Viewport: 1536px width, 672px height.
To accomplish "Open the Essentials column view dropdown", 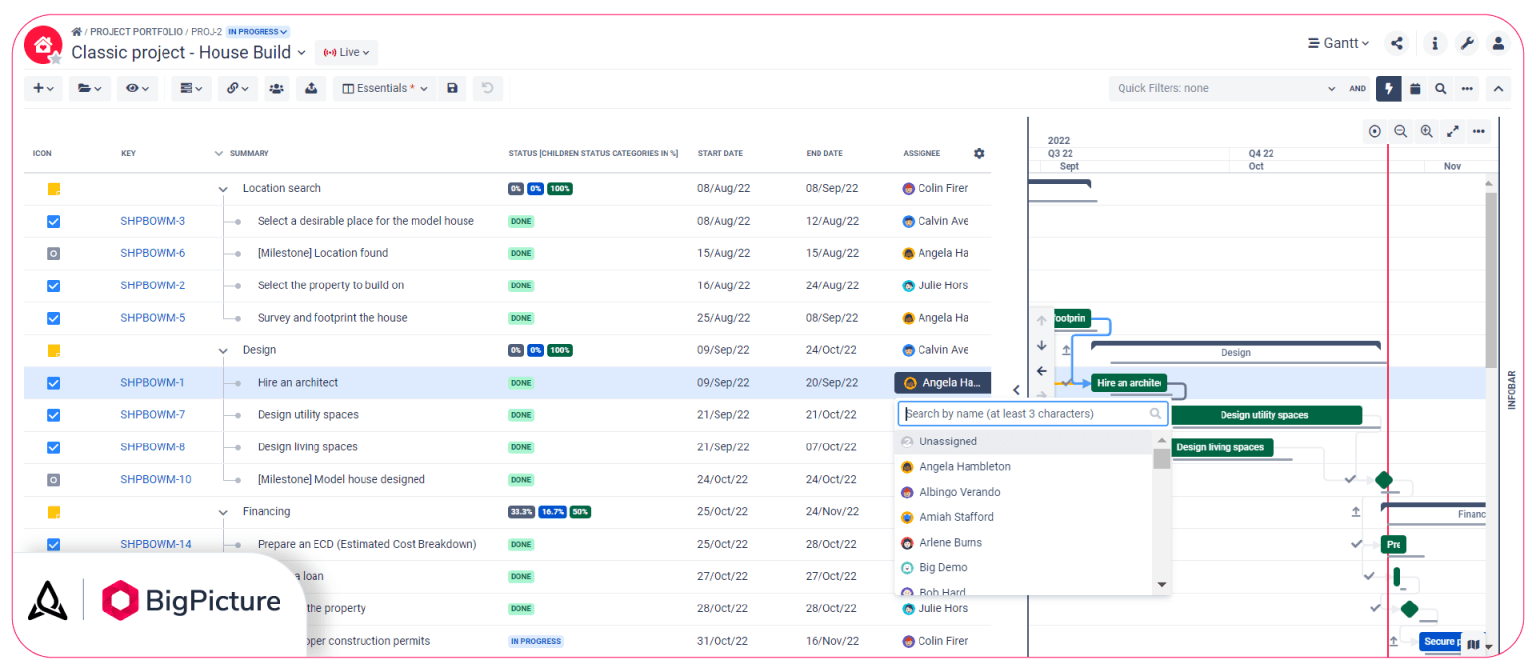I will 385,88.
